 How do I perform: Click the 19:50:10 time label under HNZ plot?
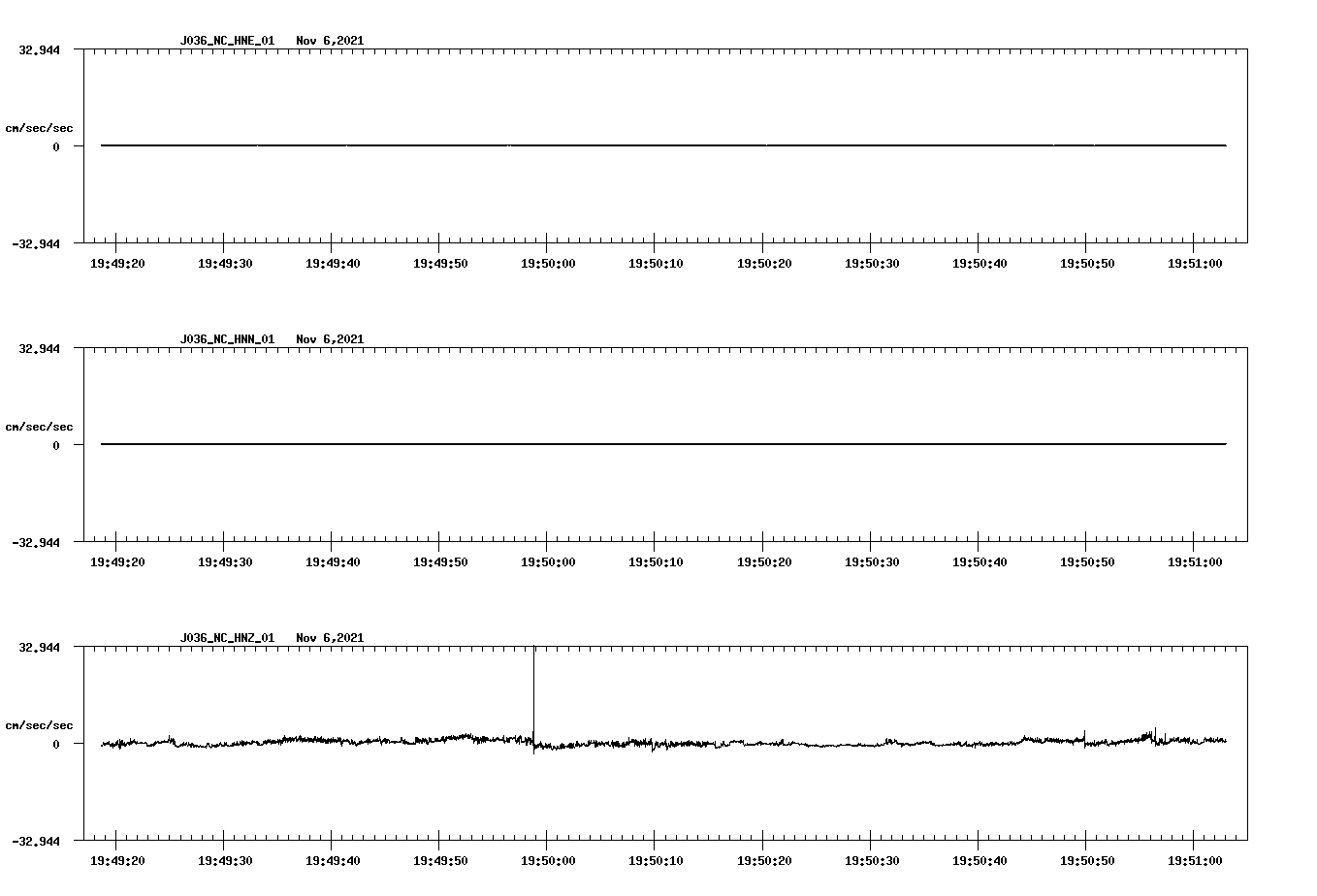pos(656,860)
